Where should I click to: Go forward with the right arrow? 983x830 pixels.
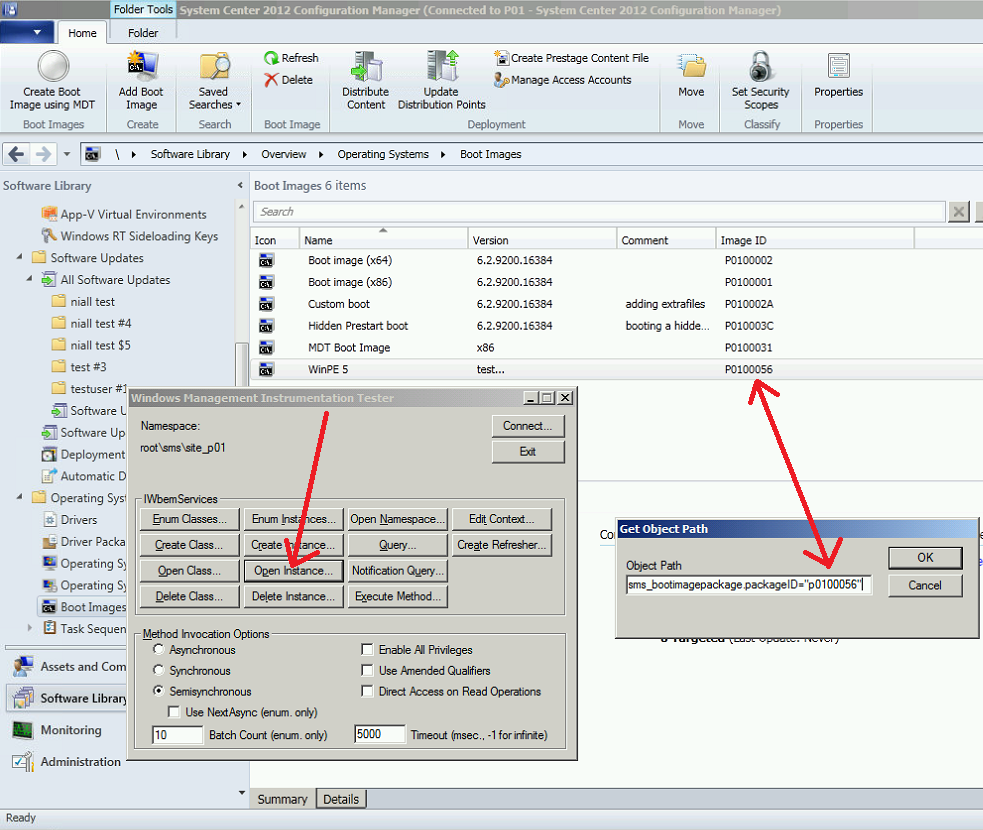[43, 154]
